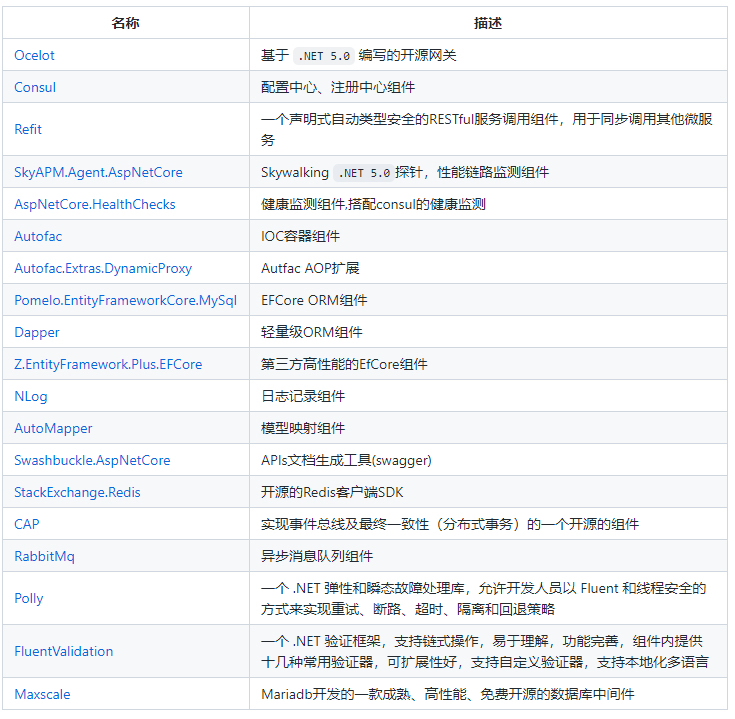Click the text '日志记录组件'
Viewport: 735px width, 719px height.
303,397
